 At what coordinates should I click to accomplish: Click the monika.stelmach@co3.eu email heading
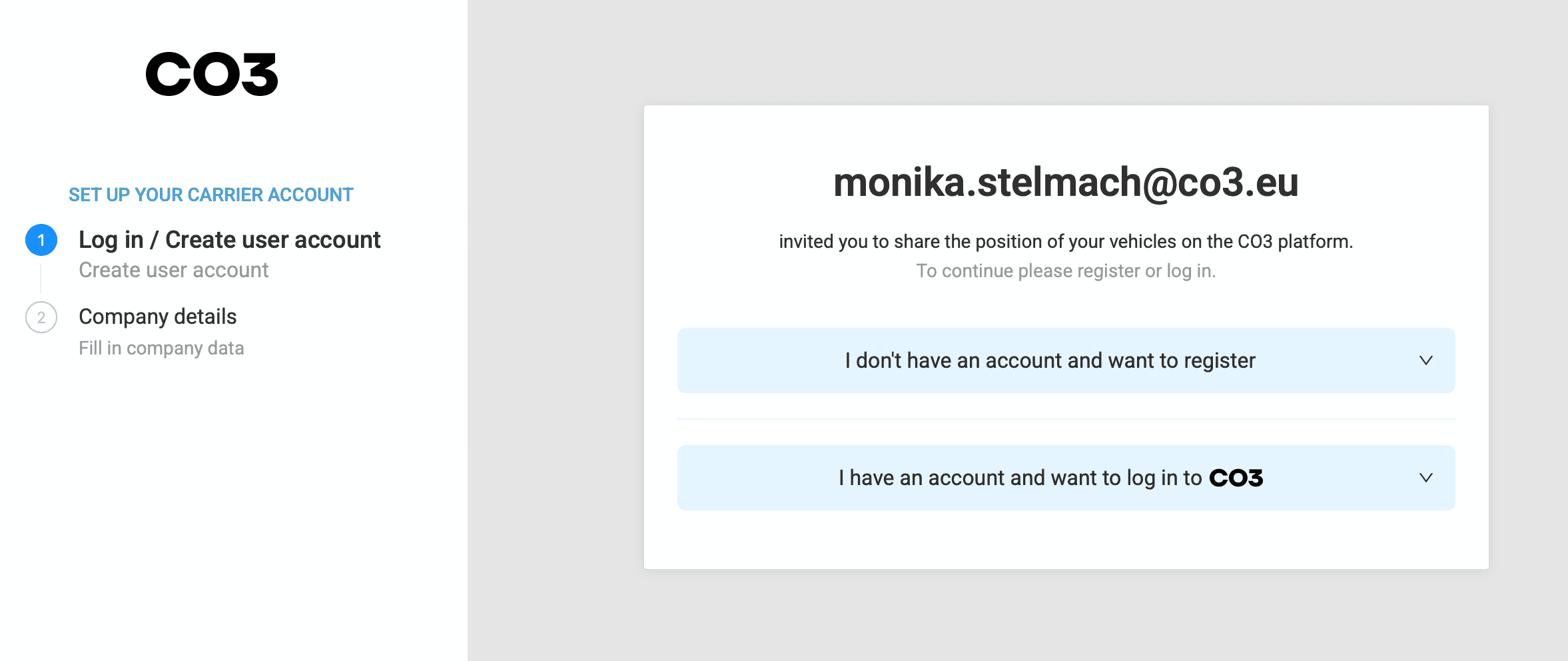point(1066,182)
